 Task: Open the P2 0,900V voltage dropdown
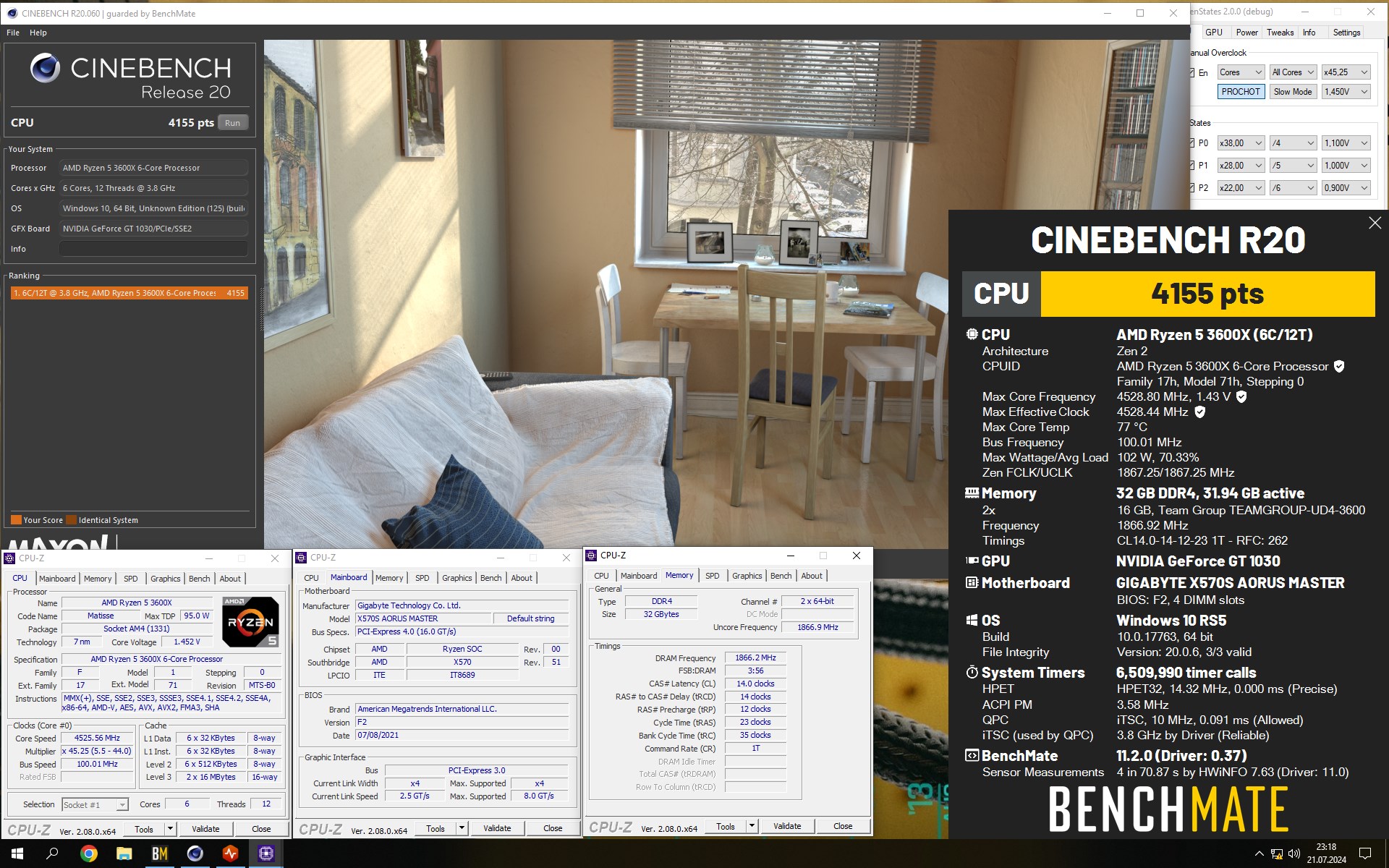coord(1346,188)
